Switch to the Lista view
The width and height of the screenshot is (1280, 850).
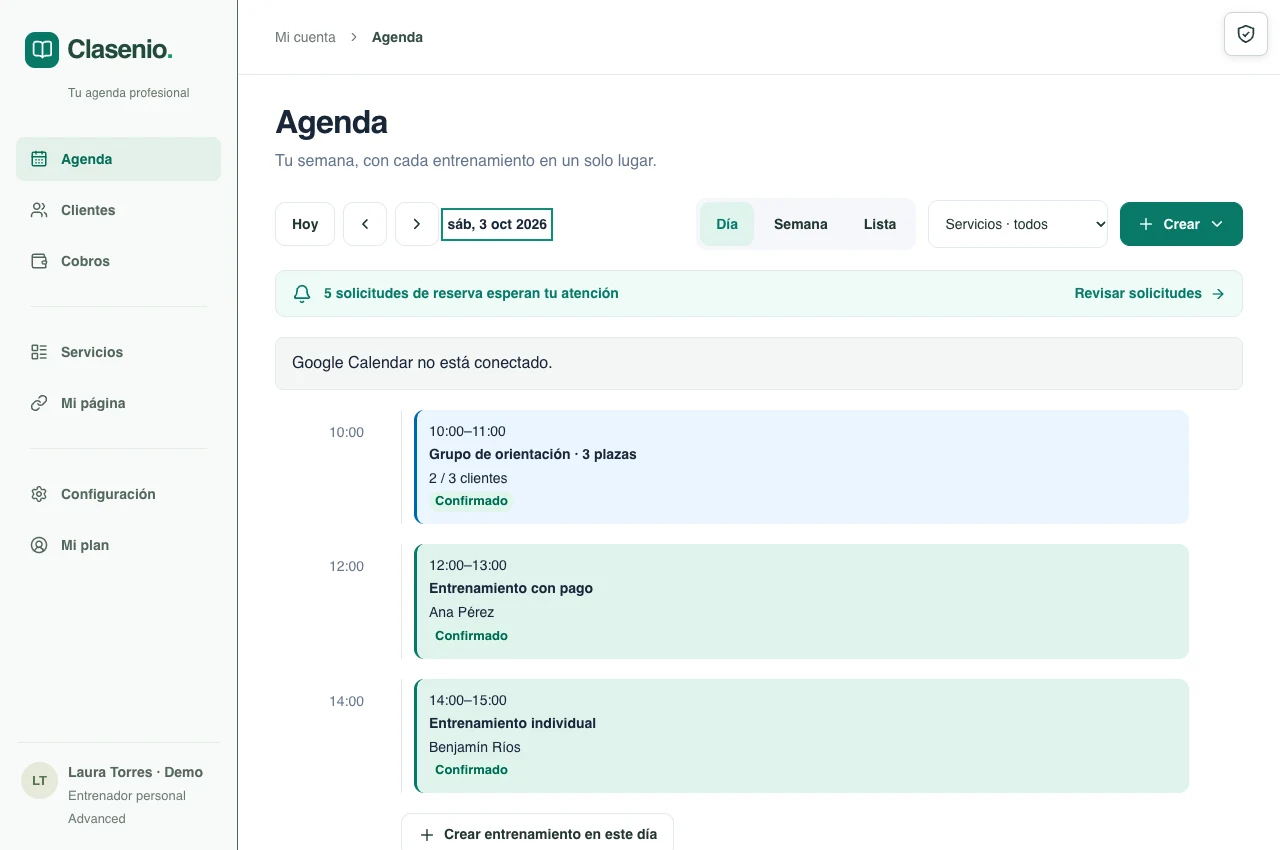(880, 224)
